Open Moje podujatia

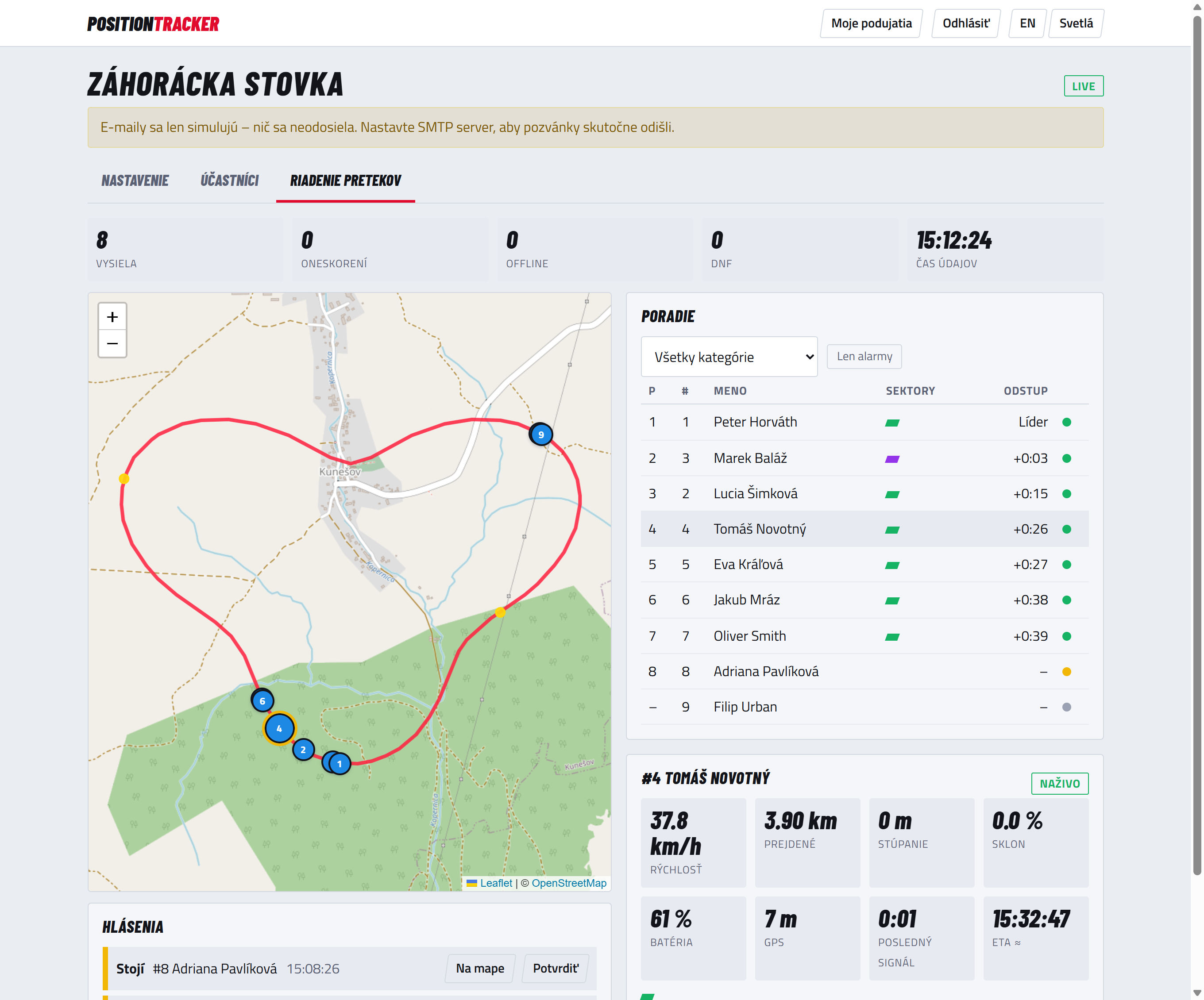(871, 23)
